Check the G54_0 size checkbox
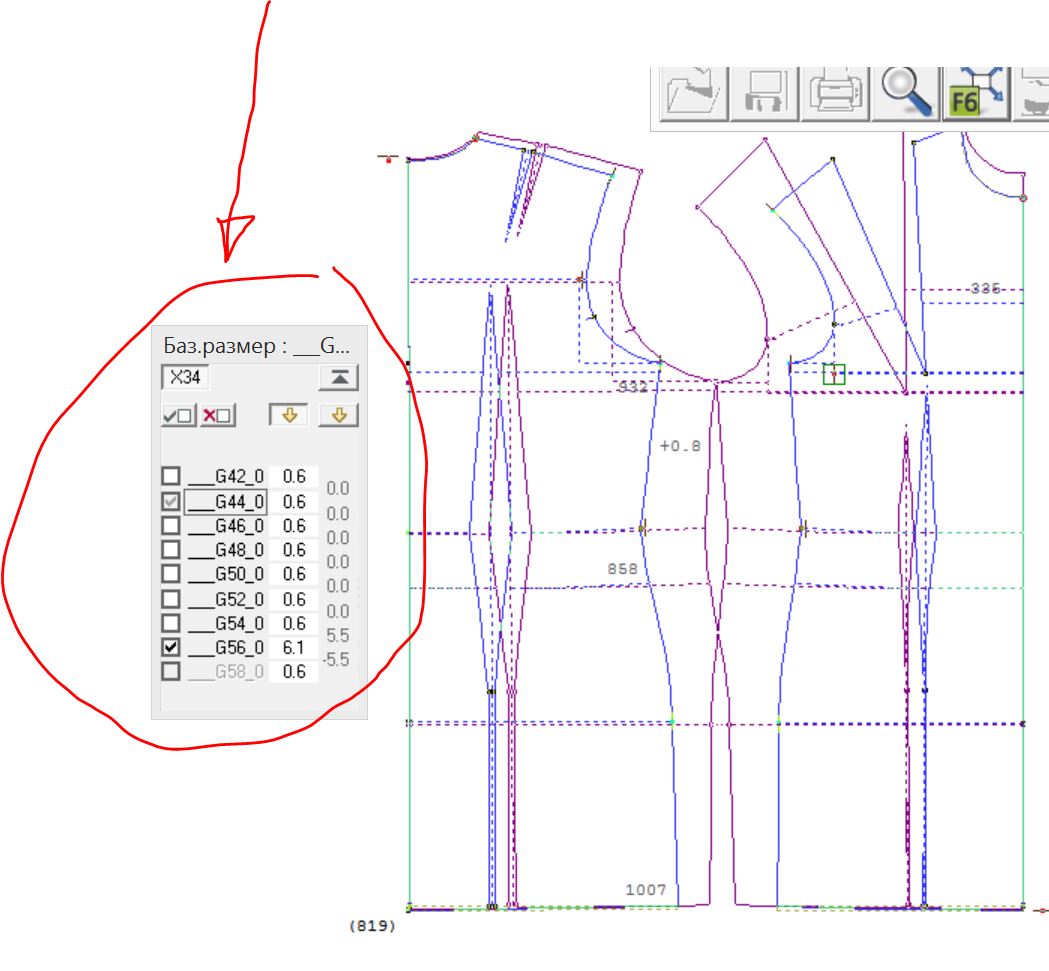Viewport: 1049px width, 971px height. 171,623
